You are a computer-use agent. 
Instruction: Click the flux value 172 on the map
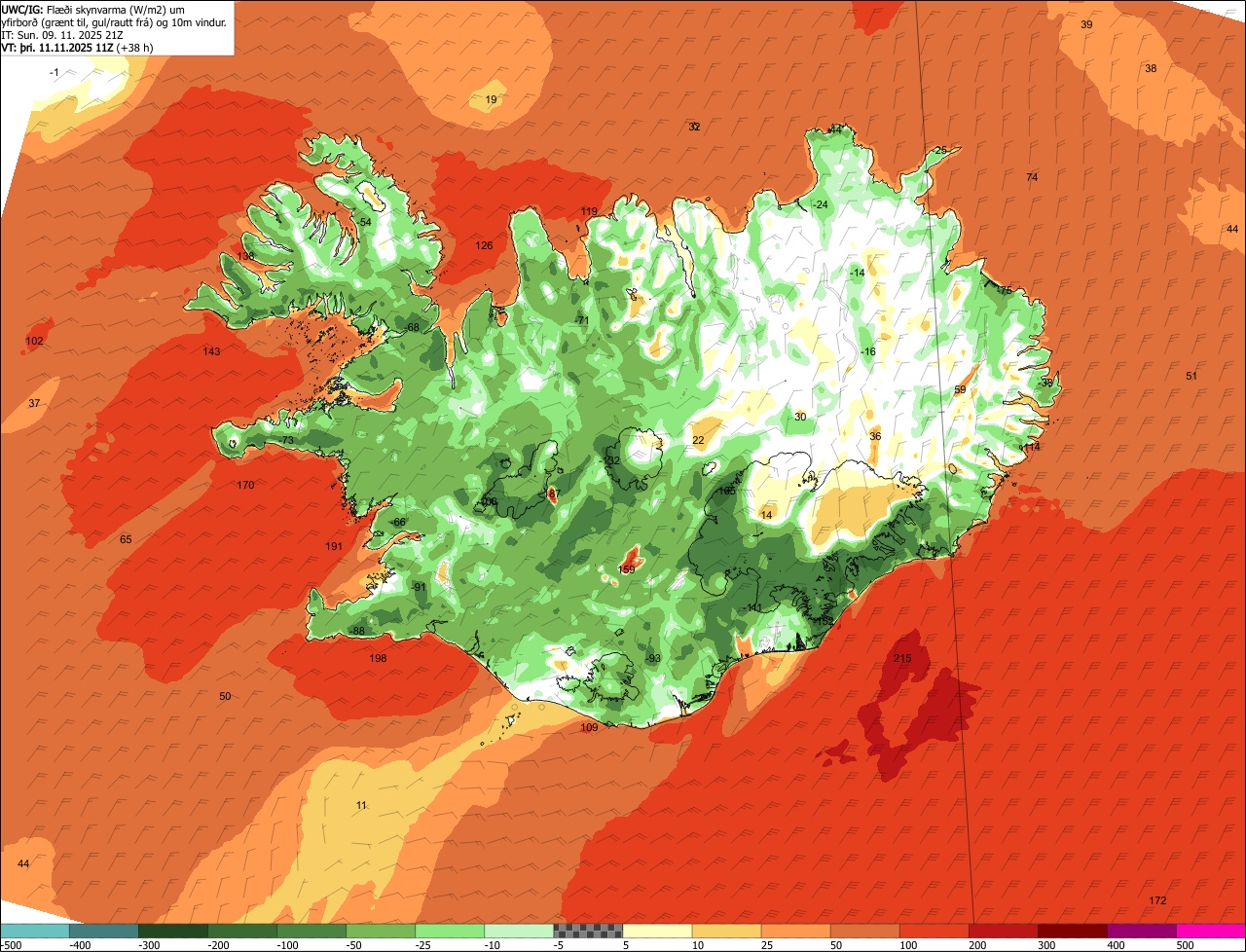pyautogui.click(x=1157, y=900)
